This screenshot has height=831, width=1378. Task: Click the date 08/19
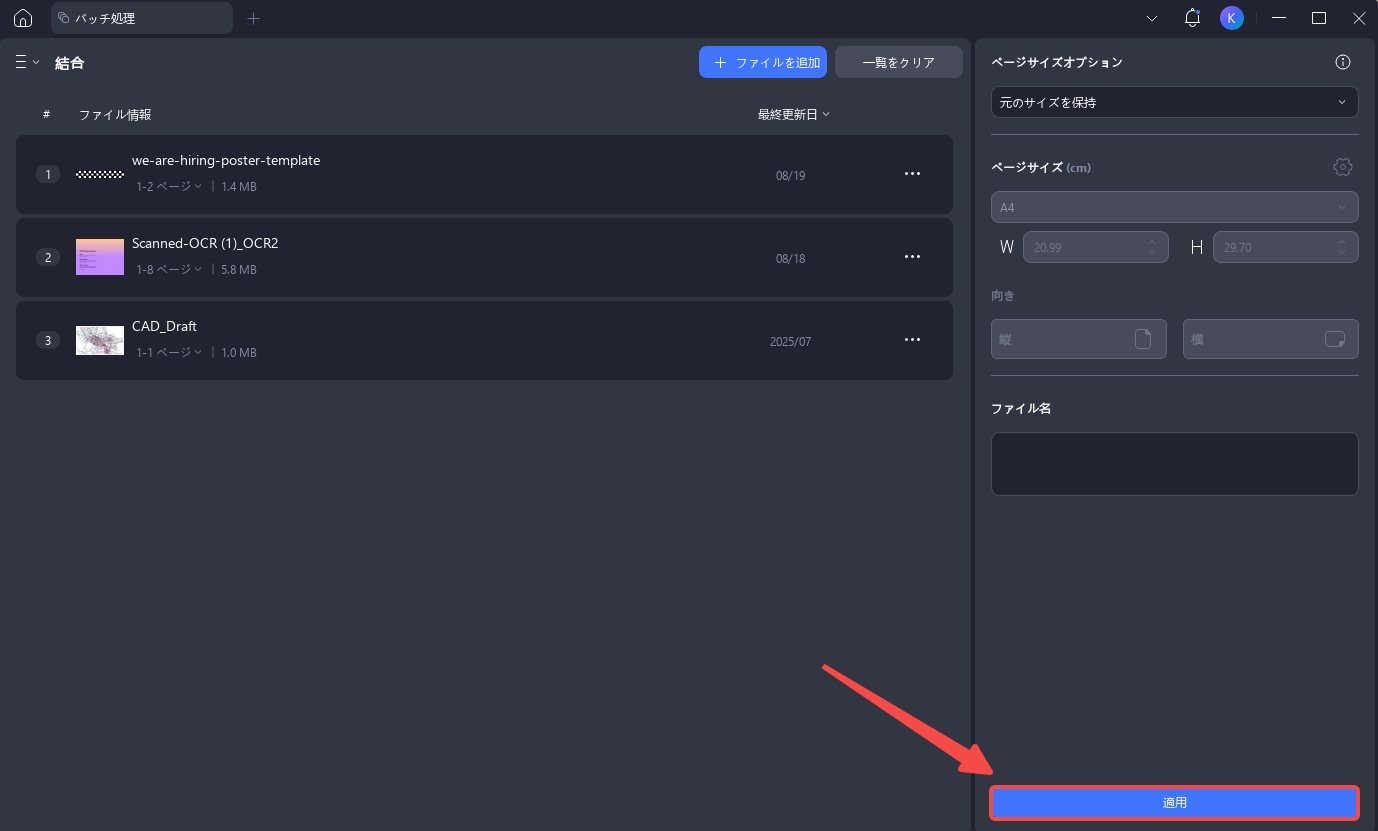(x=790, y=175)
